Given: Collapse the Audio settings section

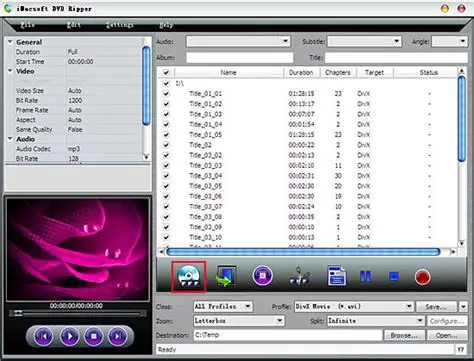Looking at the screenshot, I should 10,139.
